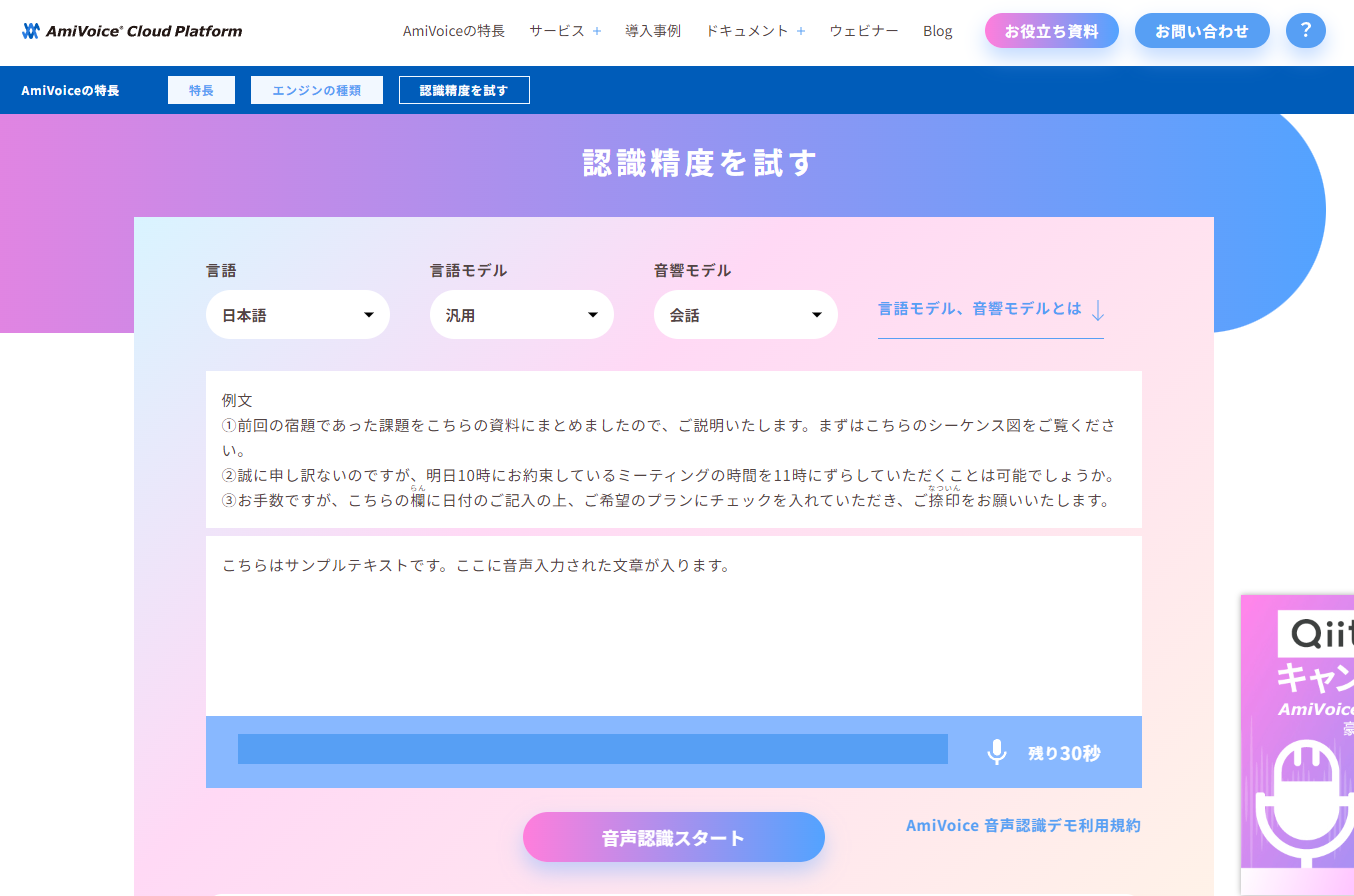
Task: Expand the 音響モデル dropdown showing 会話
Action: 746,314
